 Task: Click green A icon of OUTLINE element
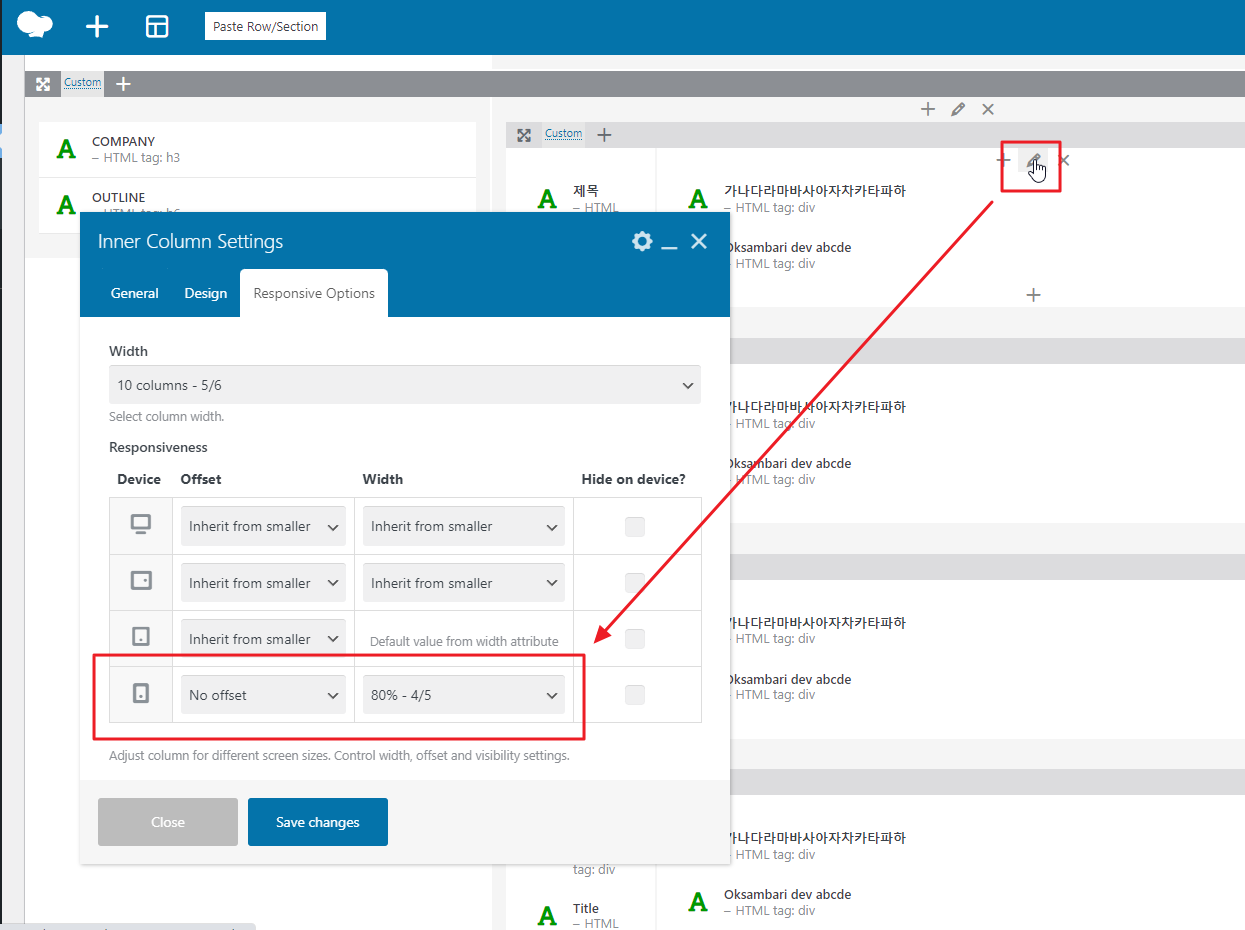(x=66, y=205)
